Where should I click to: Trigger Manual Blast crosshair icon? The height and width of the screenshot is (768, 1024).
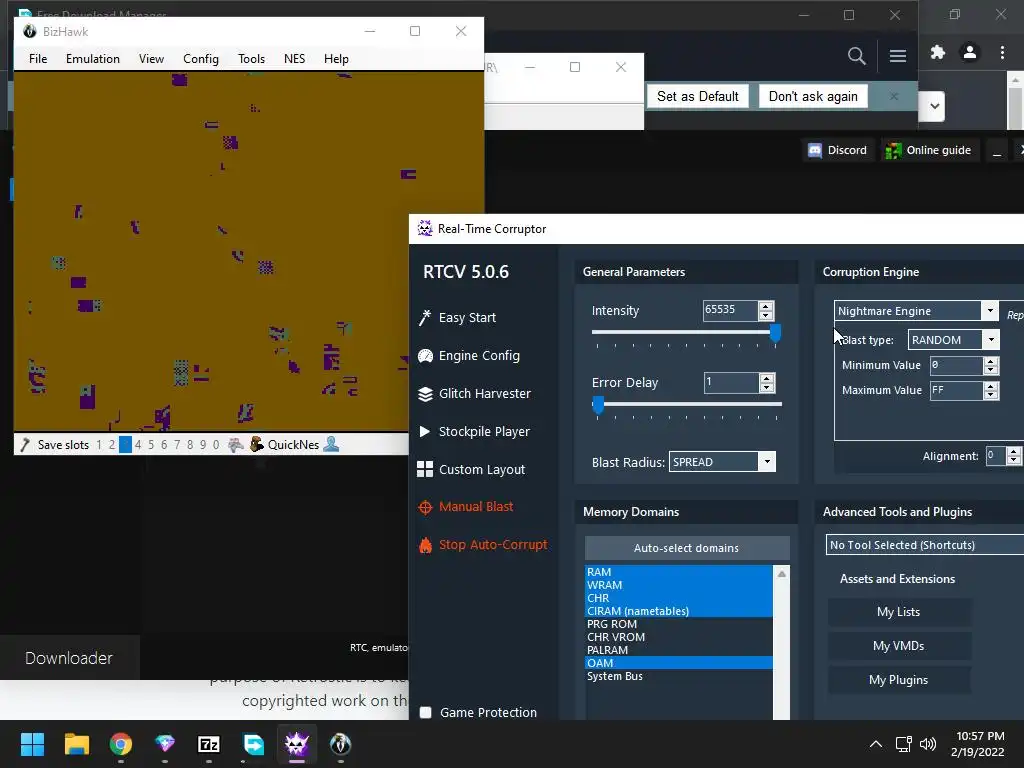pyautogui.click(x=425, y=507)
